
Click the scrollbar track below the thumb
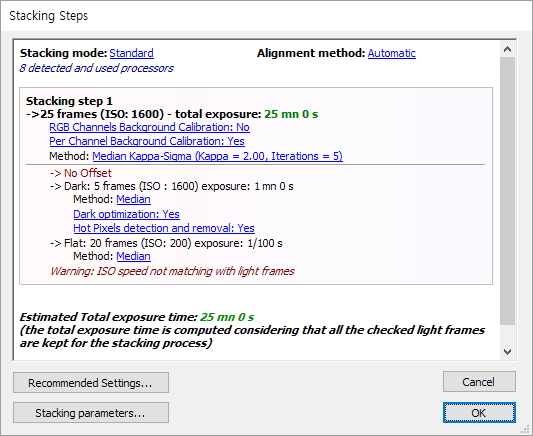508,334
